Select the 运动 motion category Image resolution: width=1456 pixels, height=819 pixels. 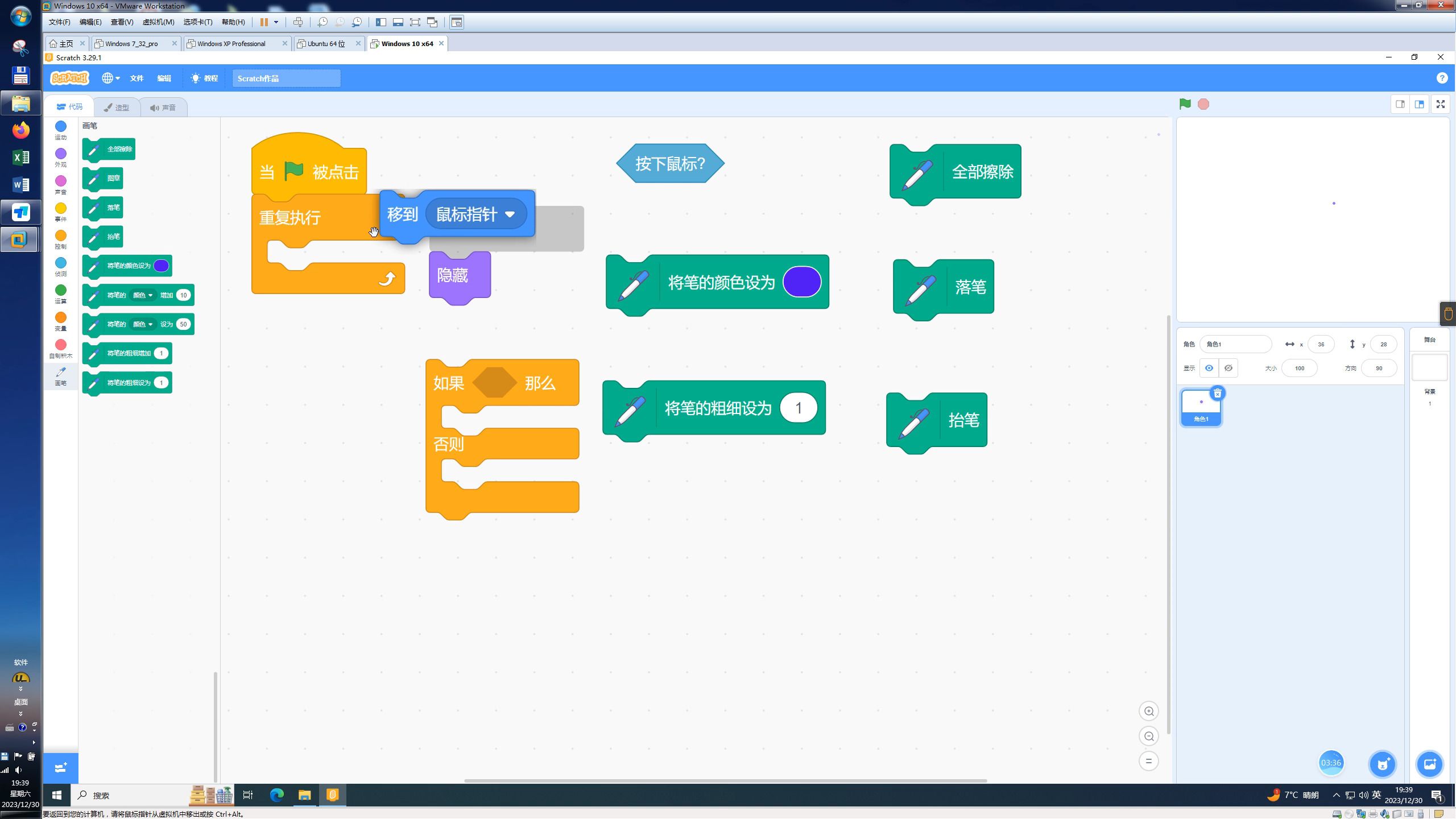click(x=60, y=130)
